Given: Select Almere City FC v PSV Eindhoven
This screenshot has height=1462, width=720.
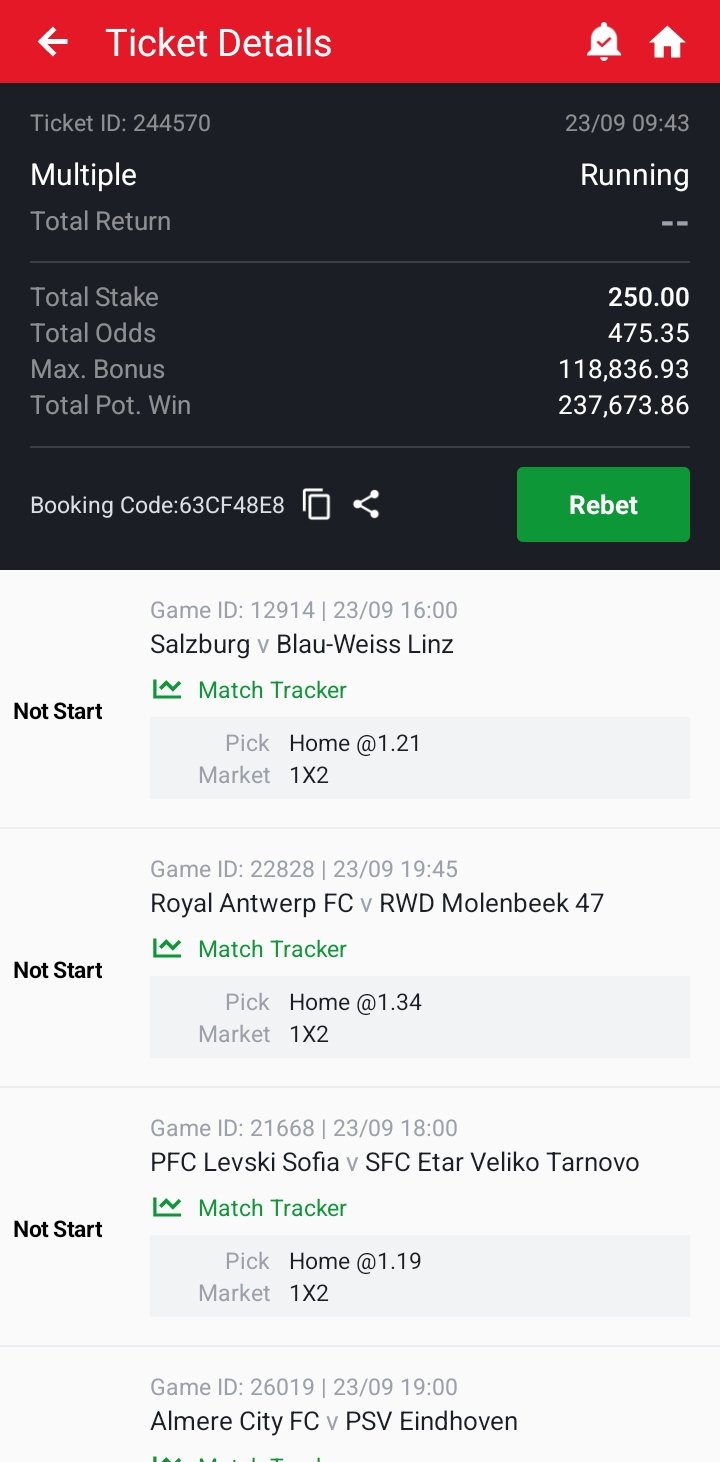Looking at the screenshot, I should (334, 1421).
